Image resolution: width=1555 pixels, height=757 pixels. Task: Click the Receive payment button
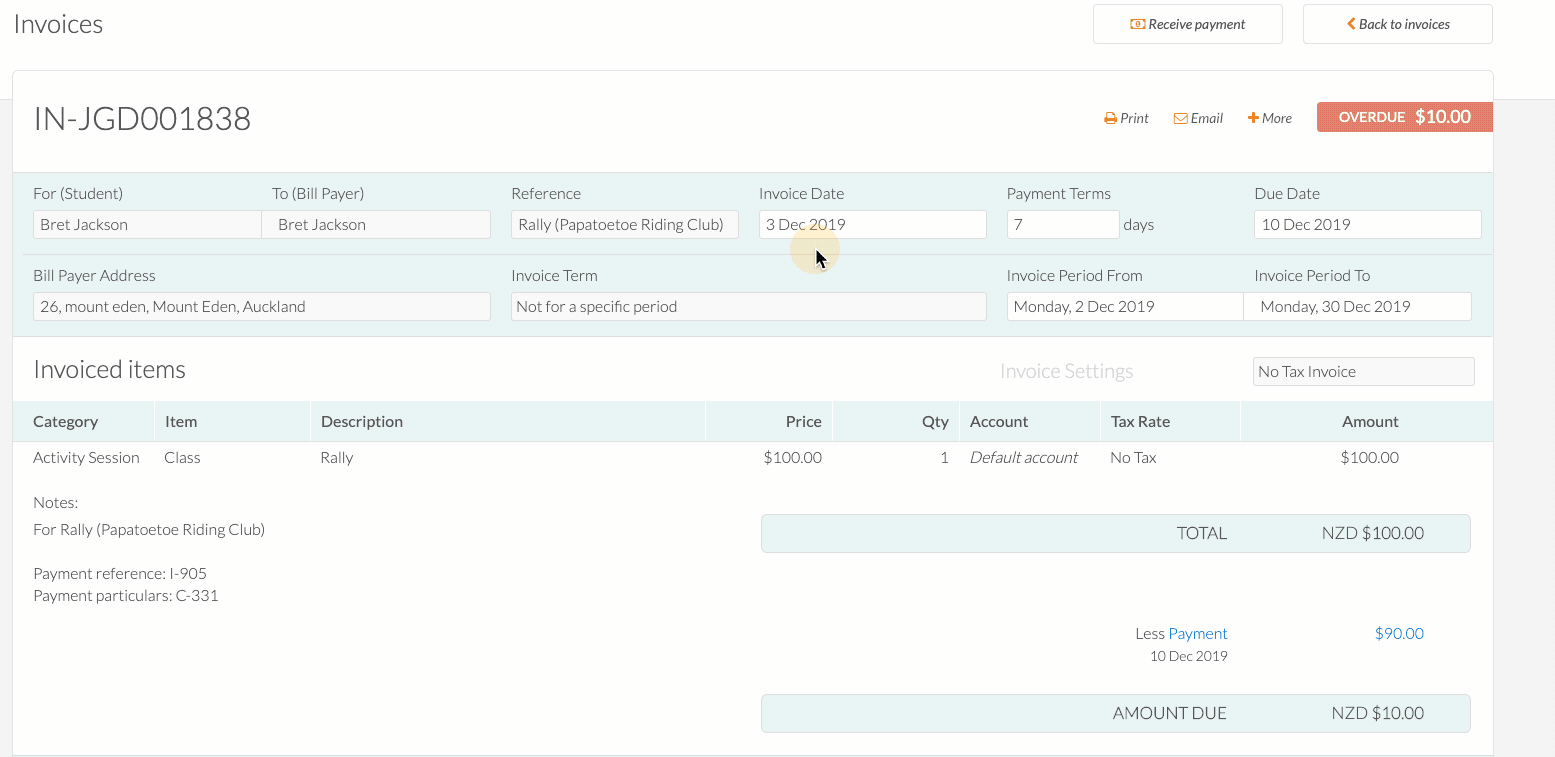click(1187, 24)
